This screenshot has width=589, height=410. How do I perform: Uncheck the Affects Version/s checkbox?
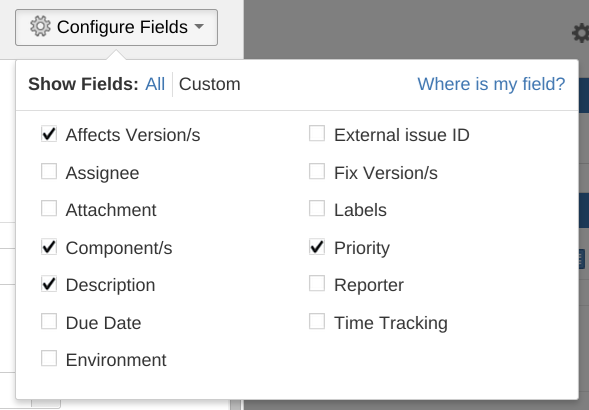(x=49, y=134)
